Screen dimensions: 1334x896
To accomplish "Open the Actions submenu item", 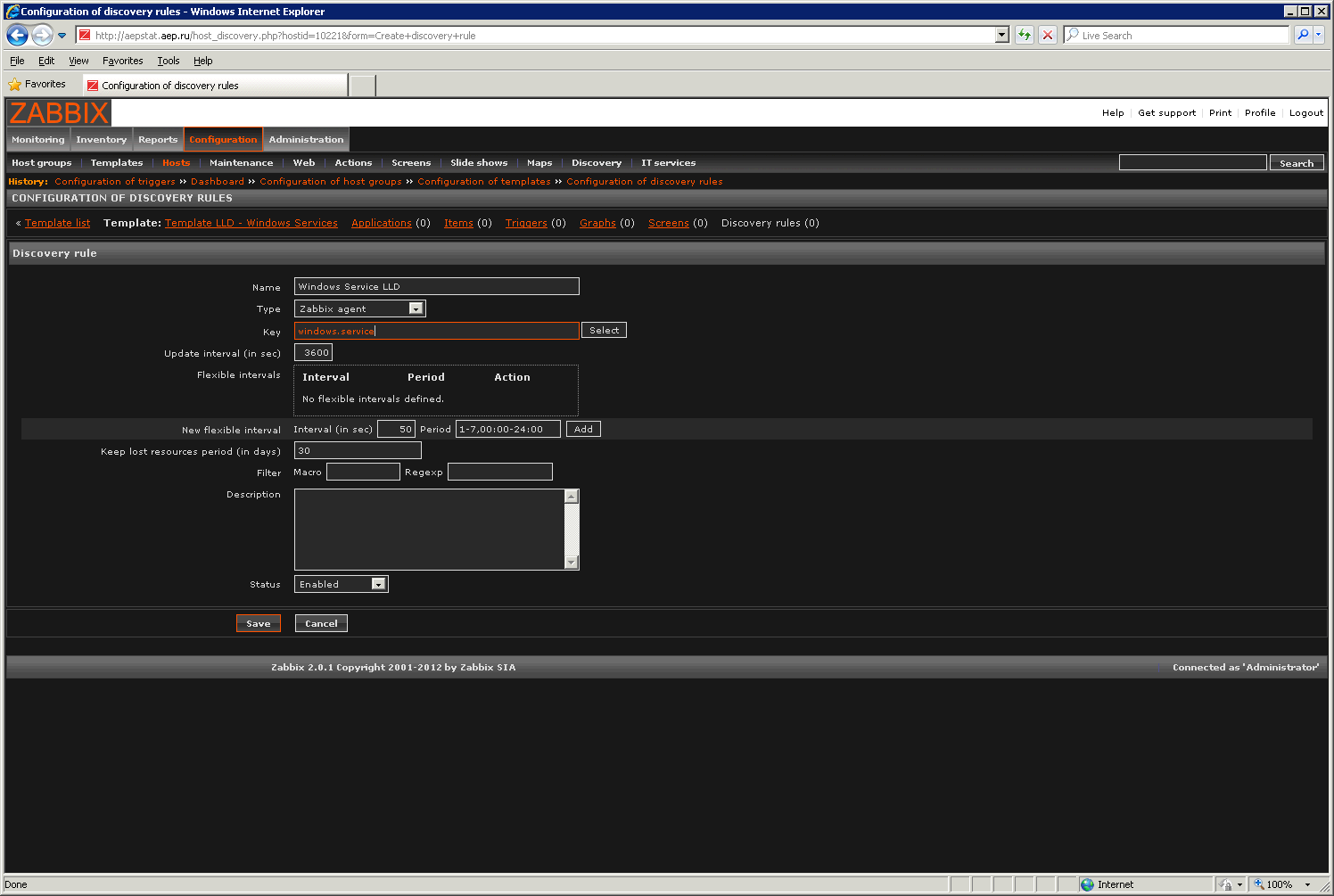I will tap(354, 163).
